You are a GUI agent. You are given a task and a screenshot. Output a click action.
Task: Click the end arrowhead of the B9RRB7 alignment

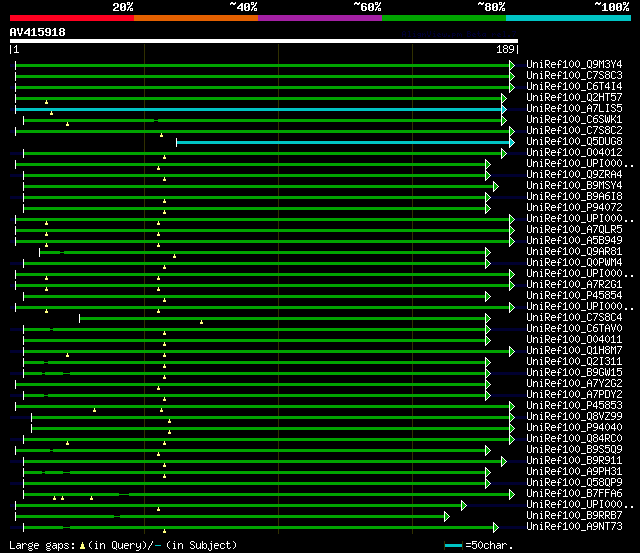pos(447,517)
